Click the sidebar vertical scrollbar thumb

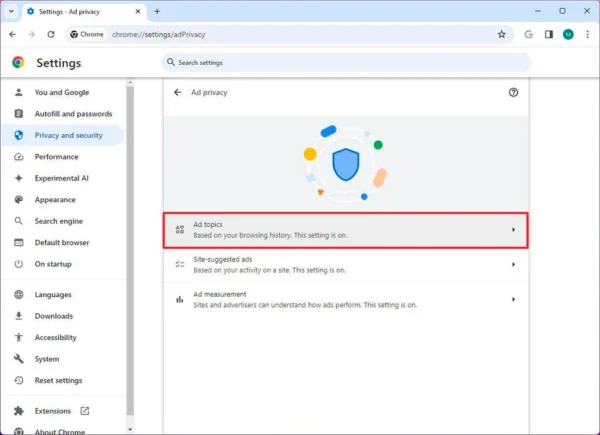(x=130, y=251)
